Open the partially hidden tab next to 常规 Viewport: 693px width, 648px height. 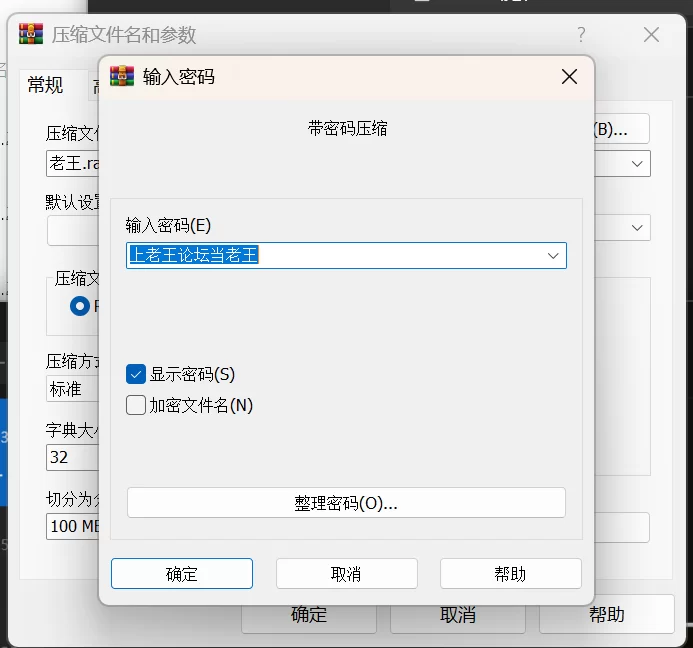click(x=94, y=87)
